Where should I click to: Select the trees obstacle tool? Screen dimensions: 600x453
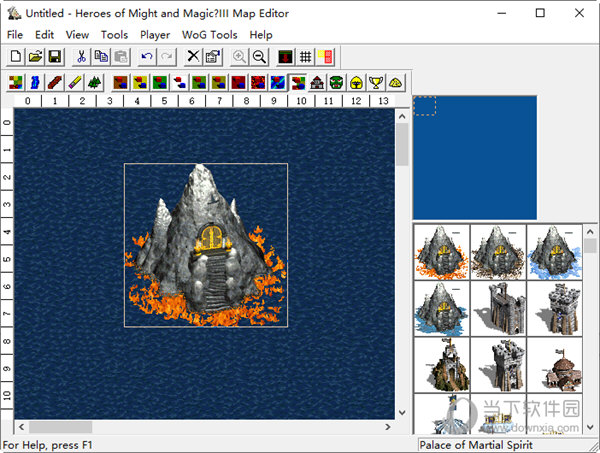[x=94, y=82]
